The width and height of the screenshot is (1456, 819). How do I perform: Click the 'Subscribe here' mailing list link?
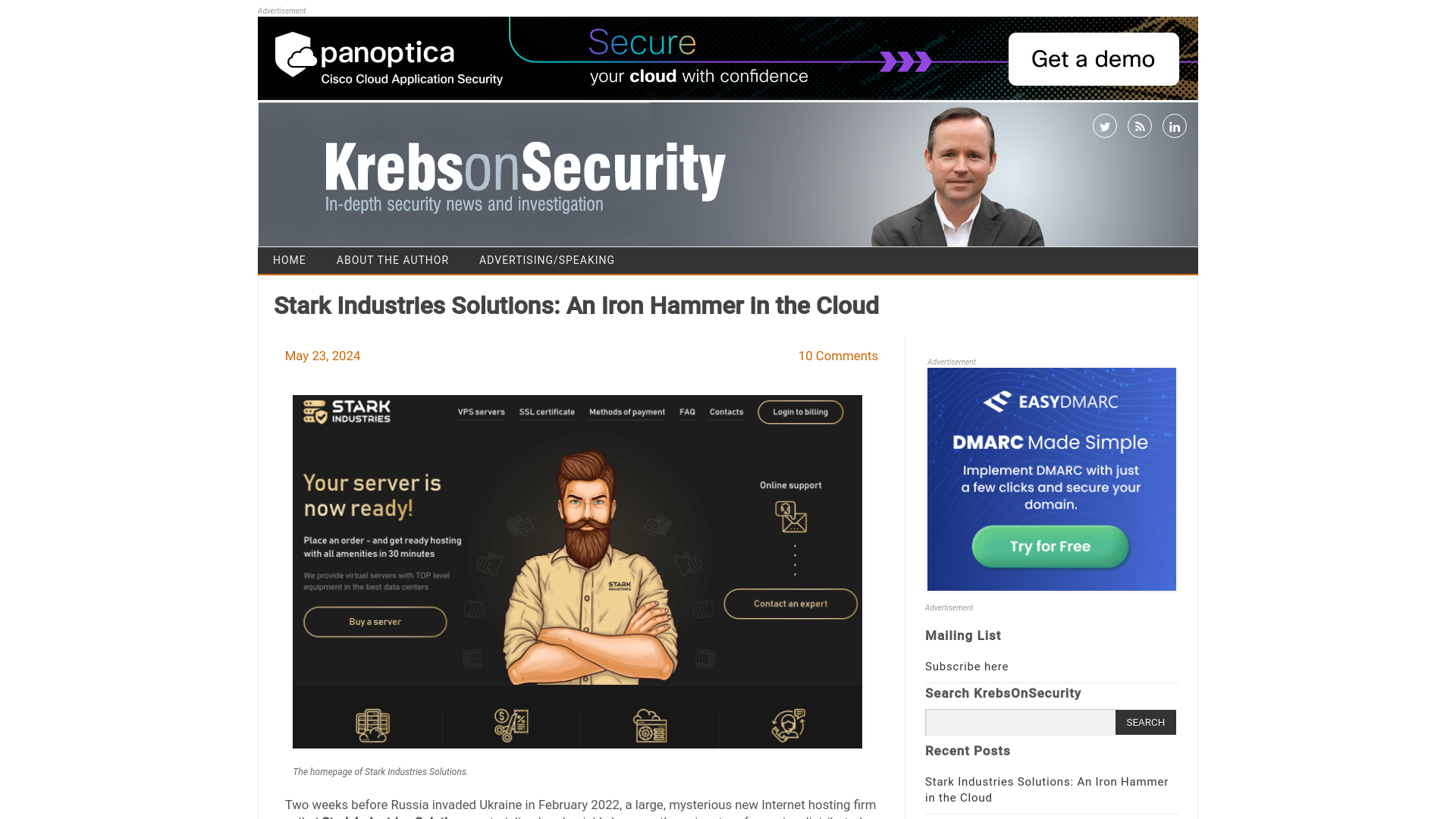966,666
